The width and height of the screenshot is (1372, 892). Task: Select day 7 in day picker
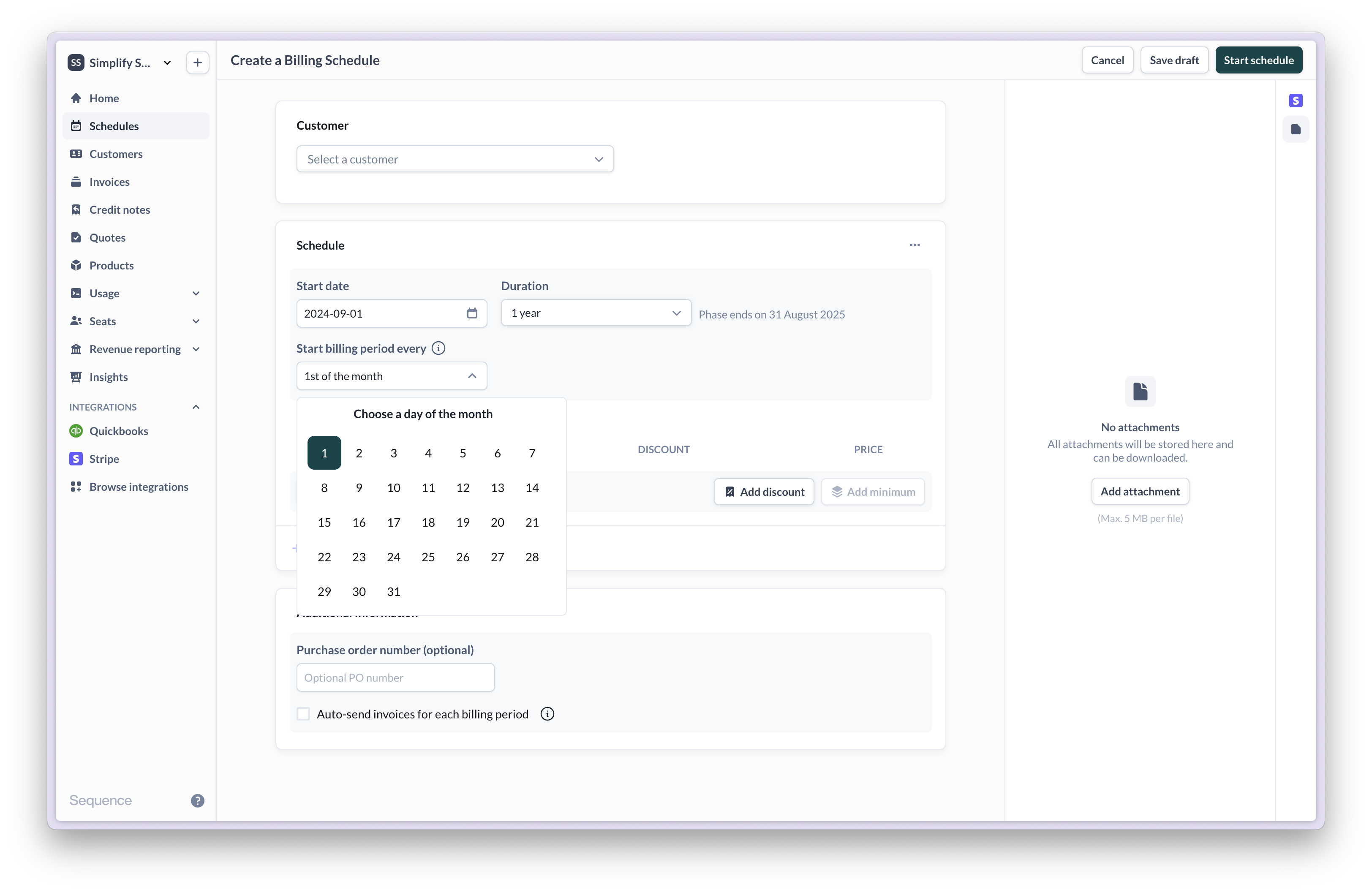(x=531, y=453)
